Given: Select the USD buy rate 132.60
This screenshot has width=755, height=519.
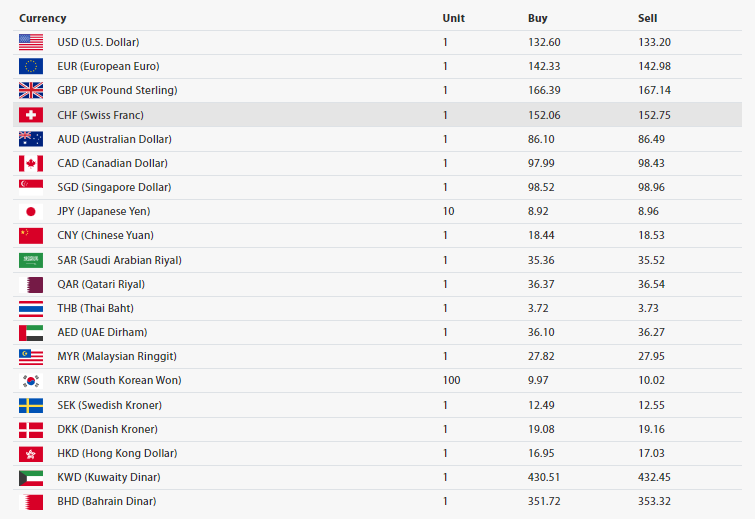Looking at the screenshot, I should pos(544,42).
